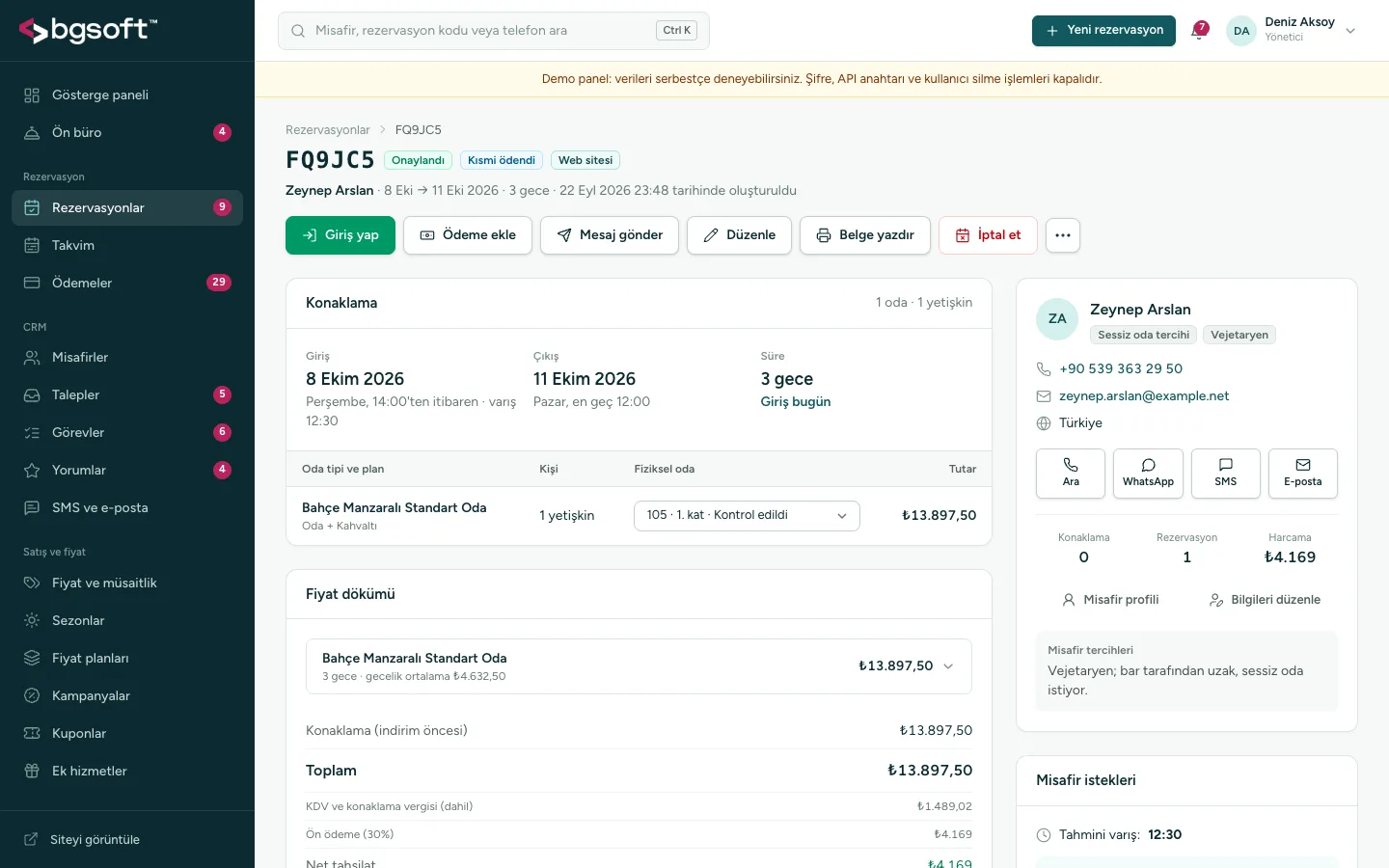This screenshot has height=868, width=1389.
Task: Navigate to Misafirler
Action: pyautogui.click(x=127, y=358)
